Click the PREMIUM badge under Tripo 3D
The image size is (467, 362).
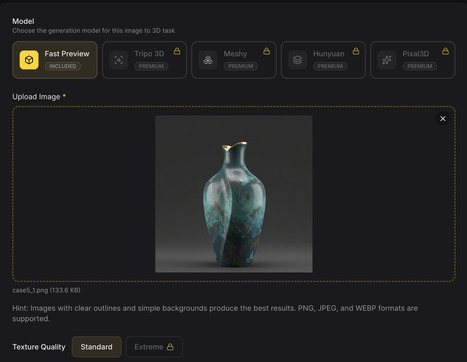[151, 66]
